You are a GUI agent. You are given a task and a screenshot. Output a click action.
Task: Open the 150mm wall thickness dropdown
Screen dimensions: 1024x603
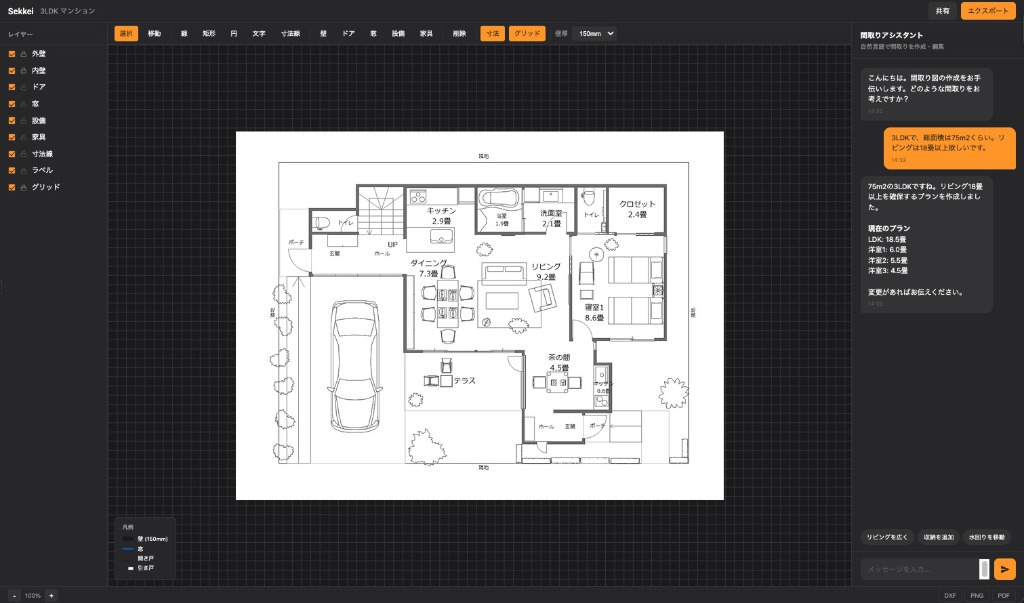(596, 33)
